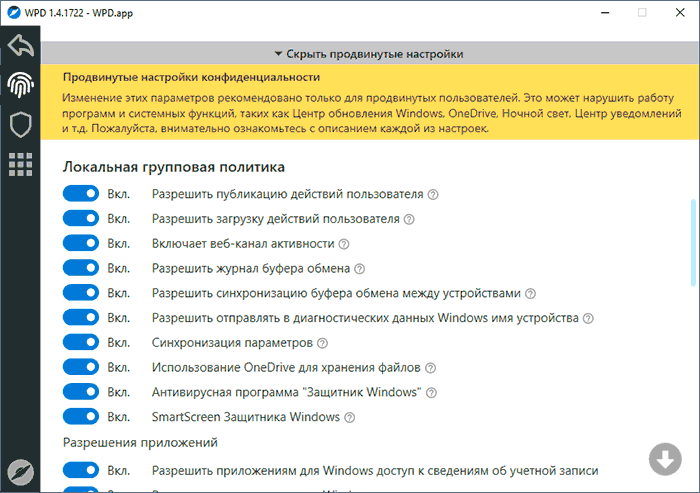Click the Локальная групповая политика heading

coord(174,166)
